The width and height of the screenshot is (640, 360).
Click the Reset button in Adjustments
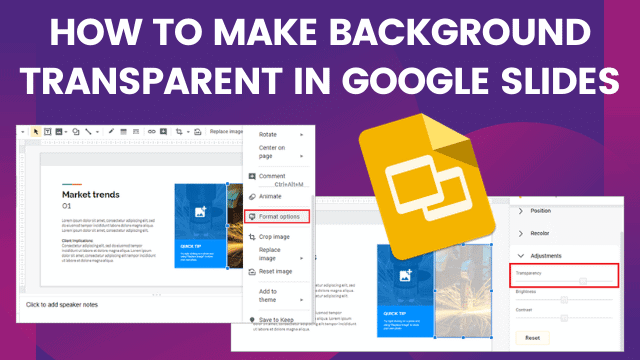pyautogui.click(x=532, y=338)
